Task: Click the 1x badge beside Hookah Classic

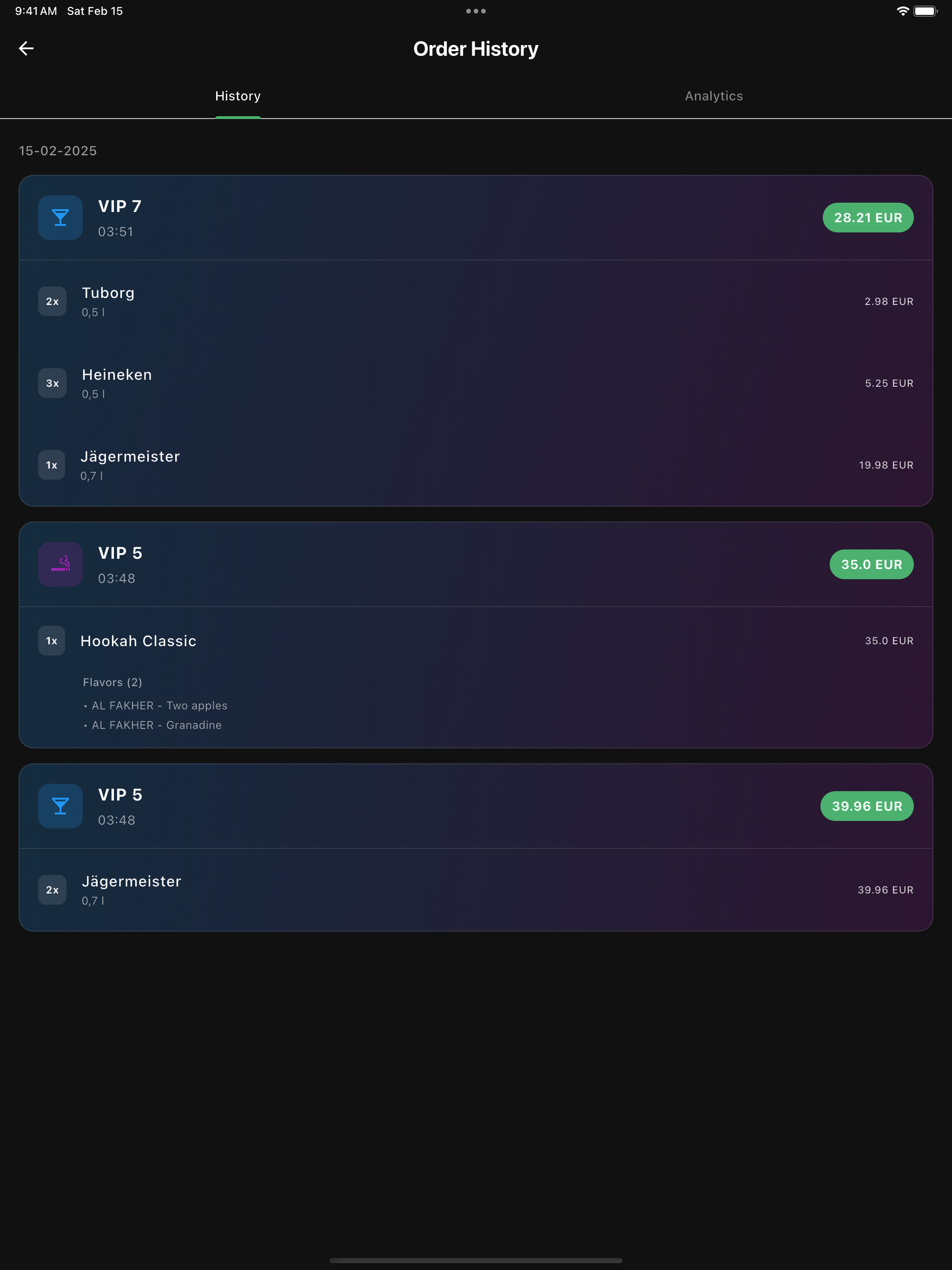Action: tap(52, 641)
